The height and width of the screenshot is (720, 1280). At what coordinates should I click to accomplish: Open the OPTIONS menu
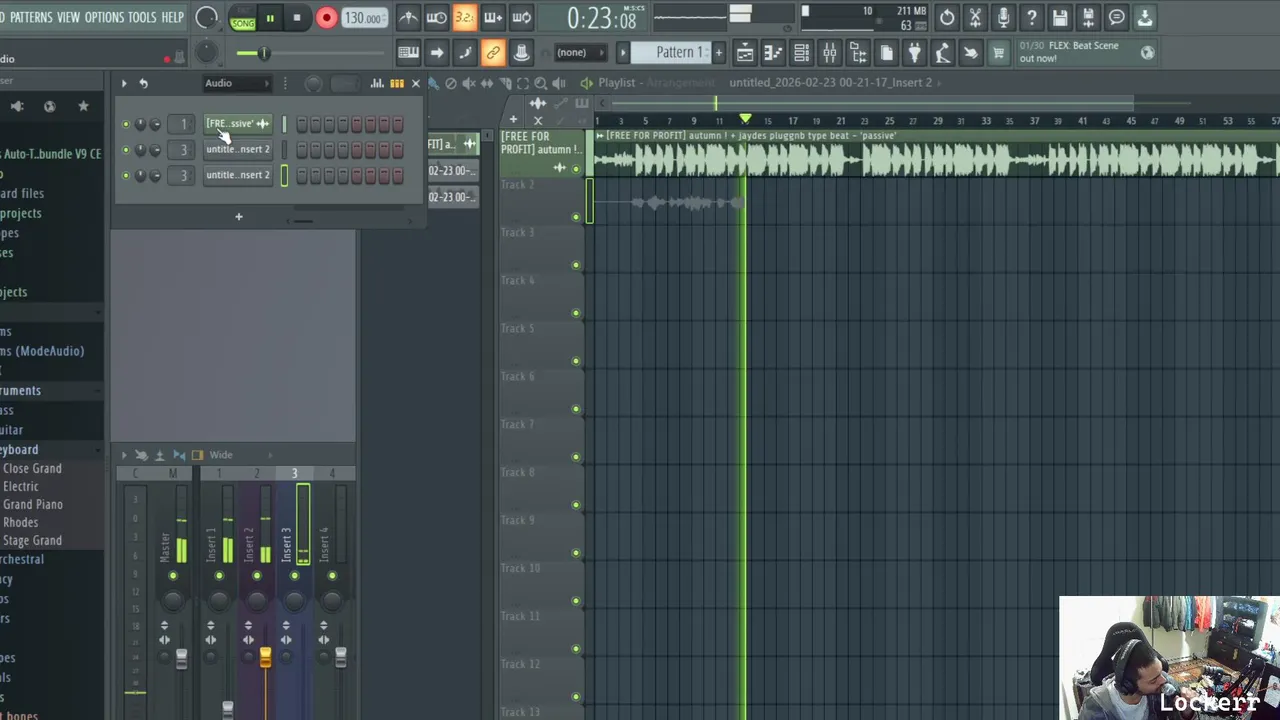104,17
